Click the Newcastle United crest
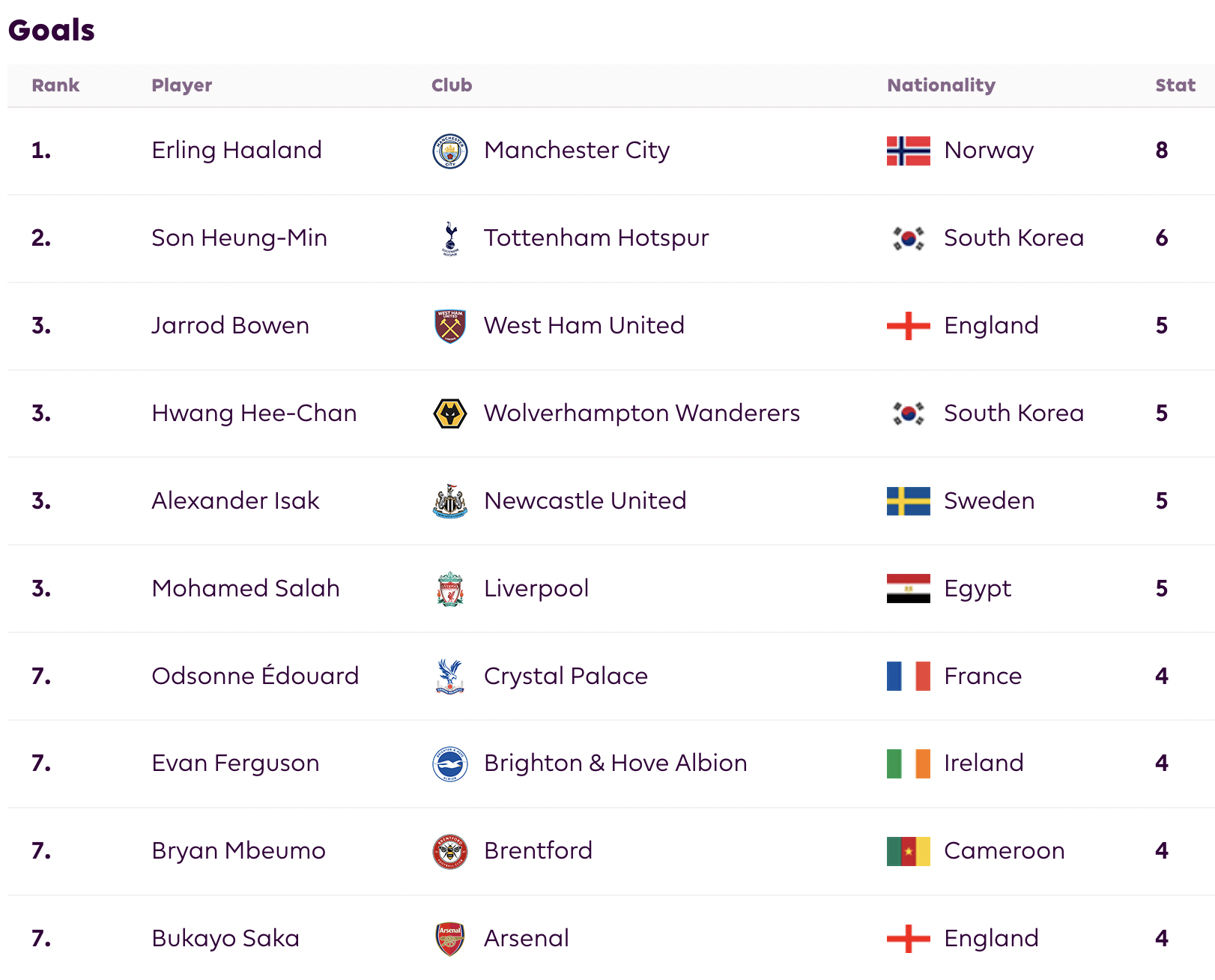 [x=450, y=501]
